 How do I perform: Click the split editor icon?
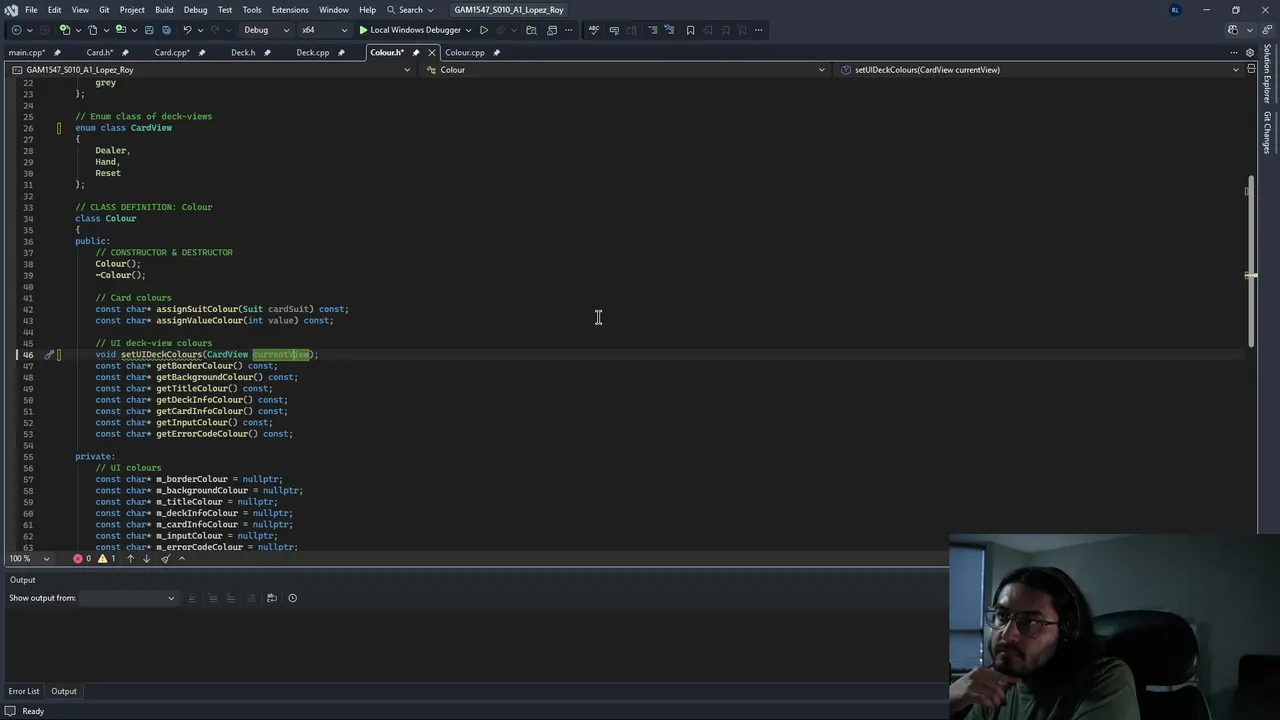click(x=1251, y=70)
